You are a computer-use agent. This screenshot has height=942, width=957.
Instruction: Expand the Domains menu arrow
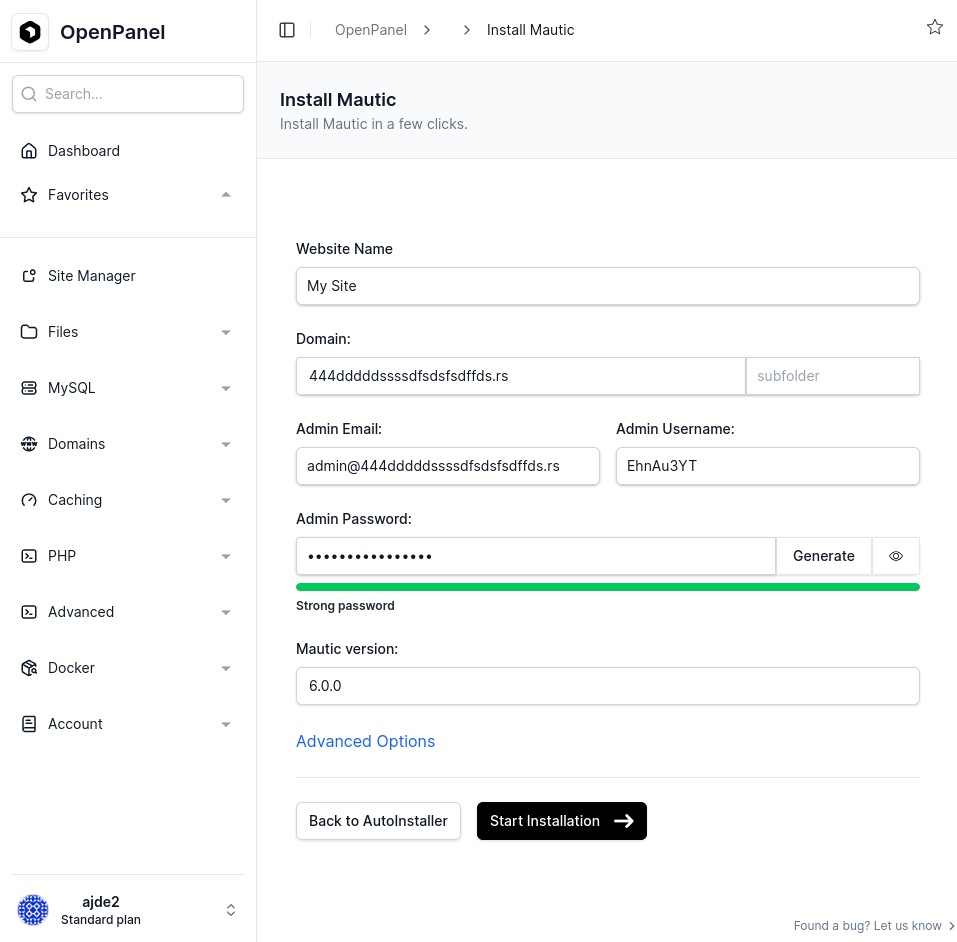click(226, 444)
